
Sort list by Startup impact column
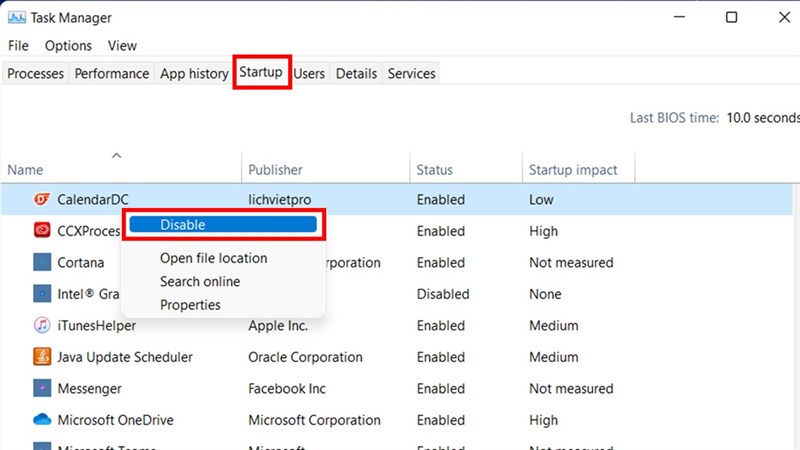coord(573,170)
